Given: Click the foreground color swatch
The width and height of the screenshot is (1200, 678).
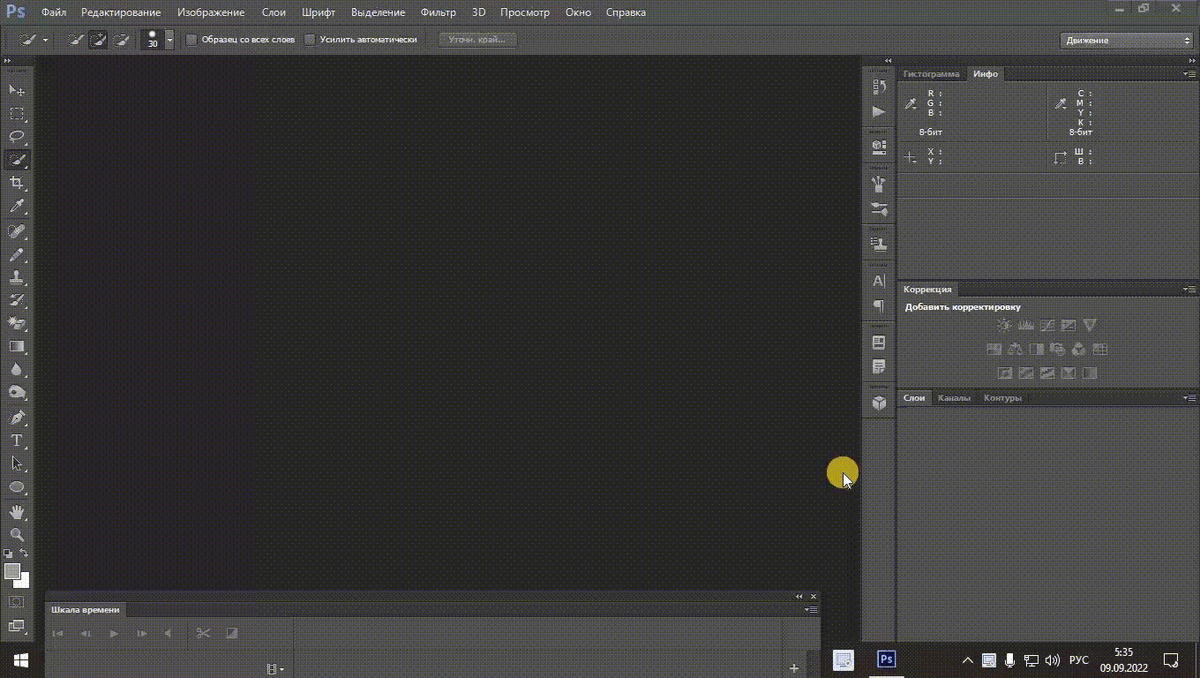Looking at the screenshot, I should (12, 571).
